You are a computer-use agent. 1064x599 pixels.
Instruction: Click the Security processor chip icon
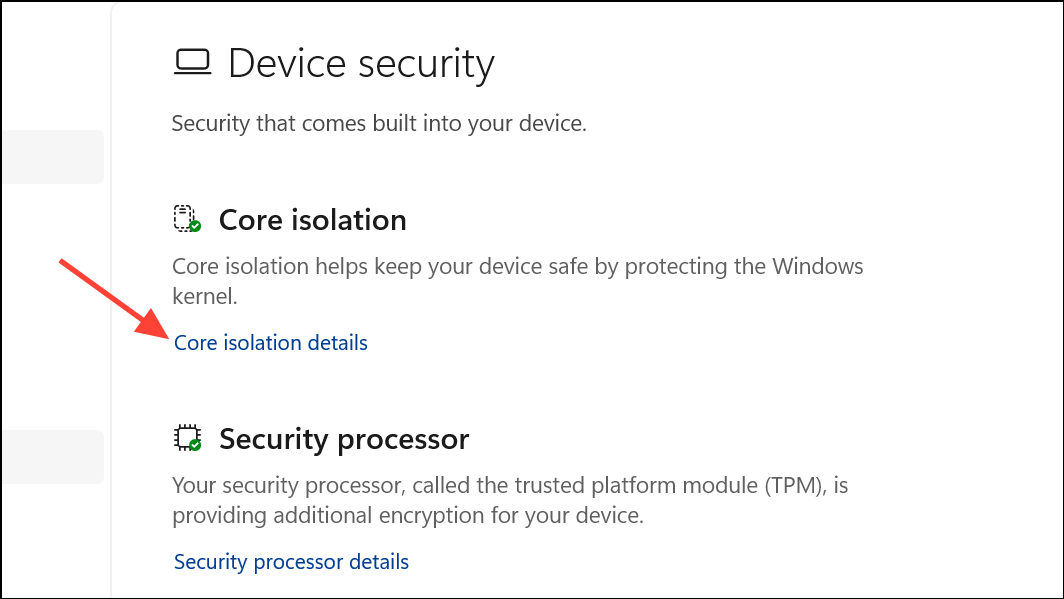[185, 437]
